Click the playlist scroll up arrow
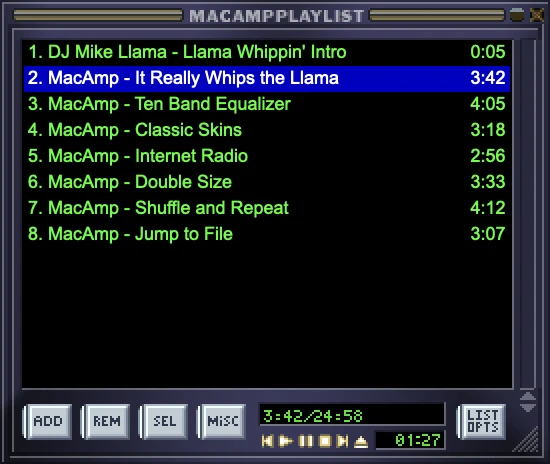Viewport: 550px width, 464px height. 528,397
